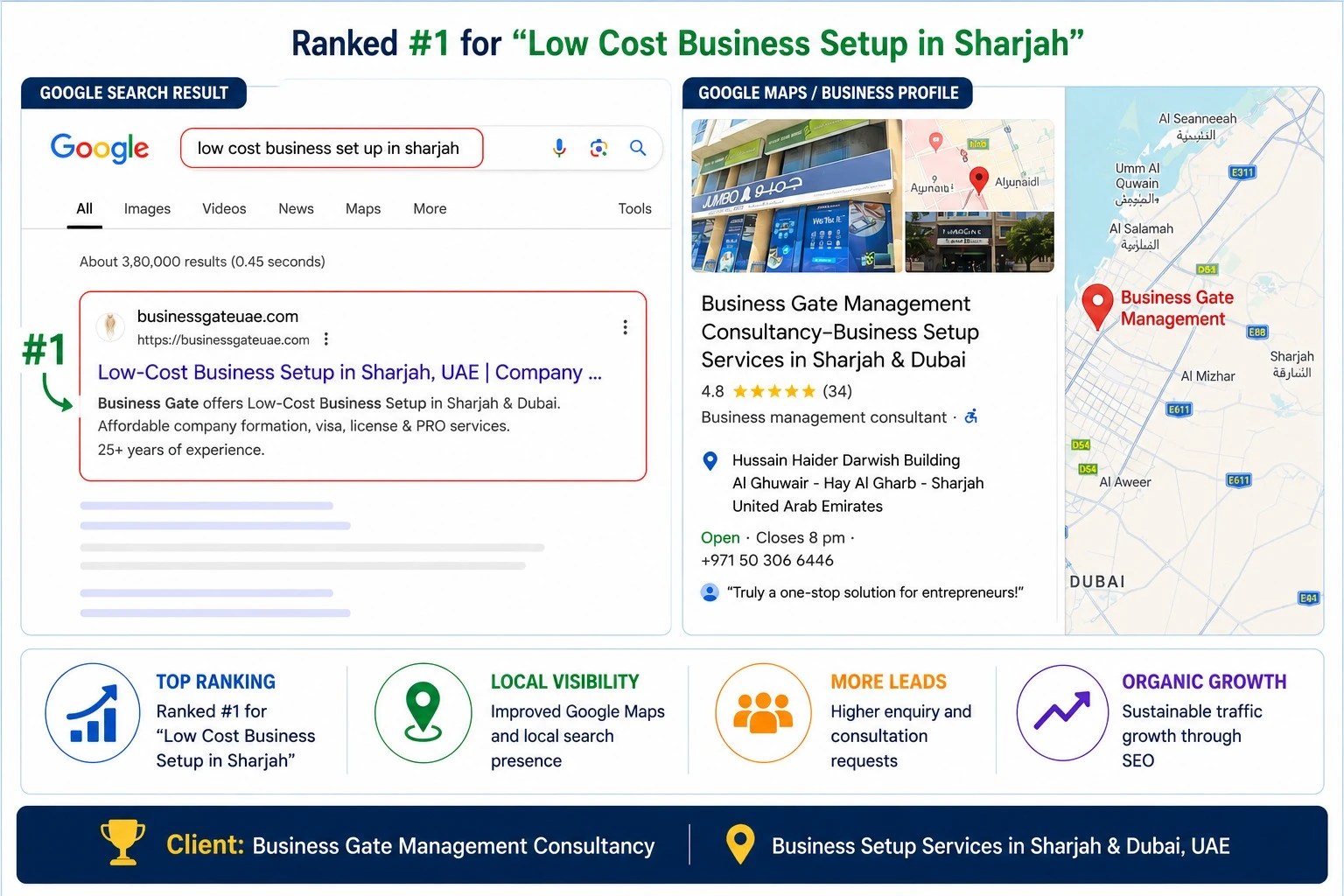Click the 'Business management consultant' category text
The width and height of the screenshot is (1344, 896).
[x=823, y=417]
